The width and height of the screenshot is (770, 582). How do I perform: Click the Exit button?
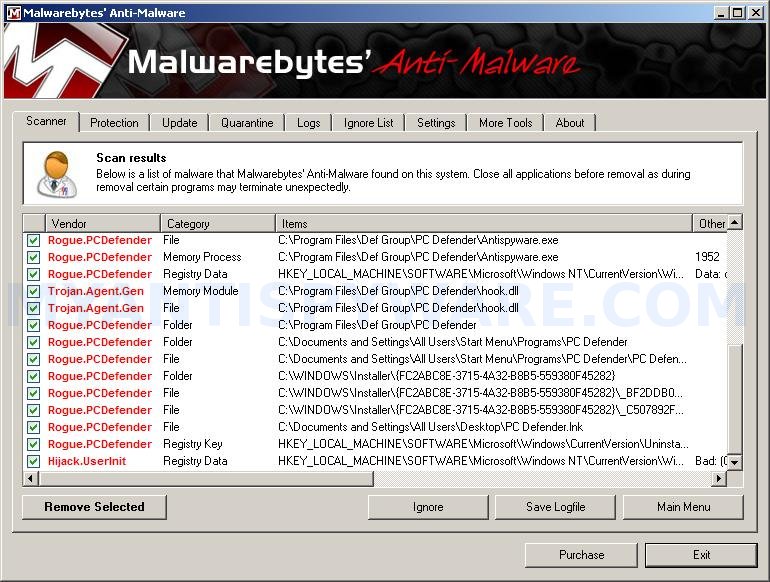coord(701,555)
